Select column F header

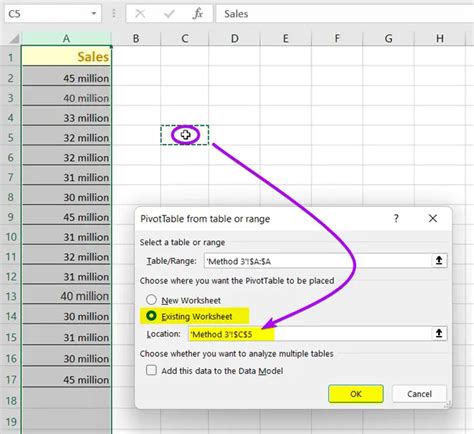click(337, 39)
